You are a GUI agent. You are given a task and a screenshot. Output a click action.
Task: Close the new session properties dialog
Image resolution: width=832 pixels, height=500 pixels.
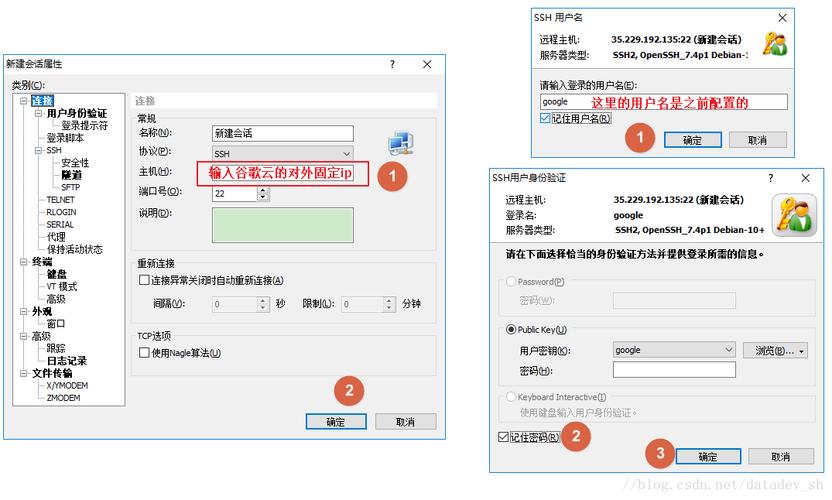click(x=427, y=64)
